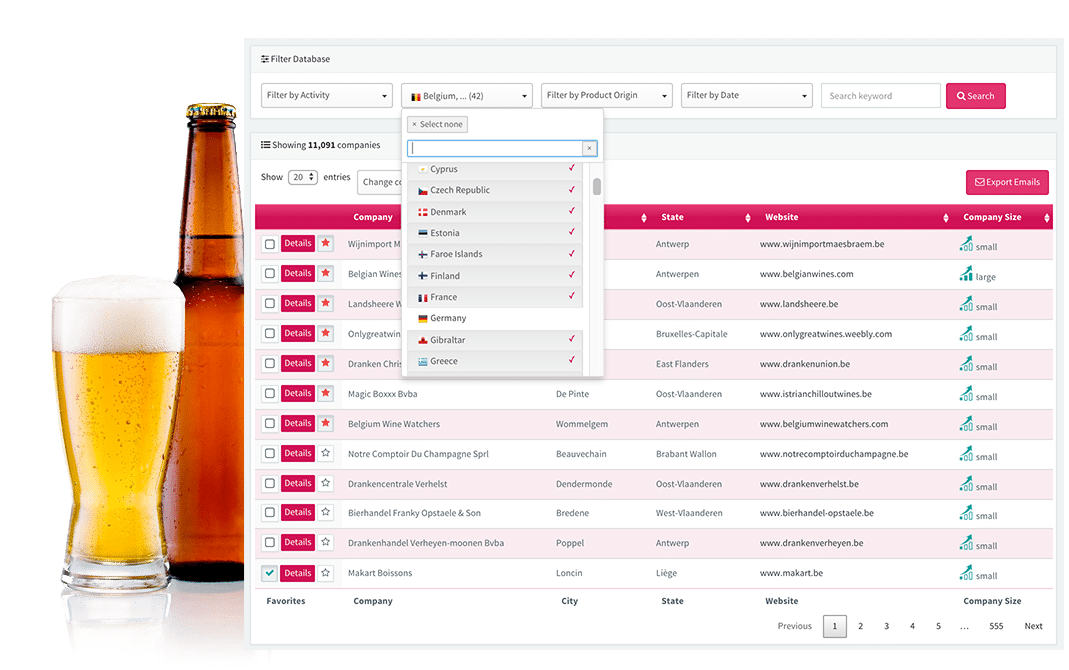Click the empty star for Makart Boissons
The width and height of the screenshot is (1069, 670).
[325, 573]
